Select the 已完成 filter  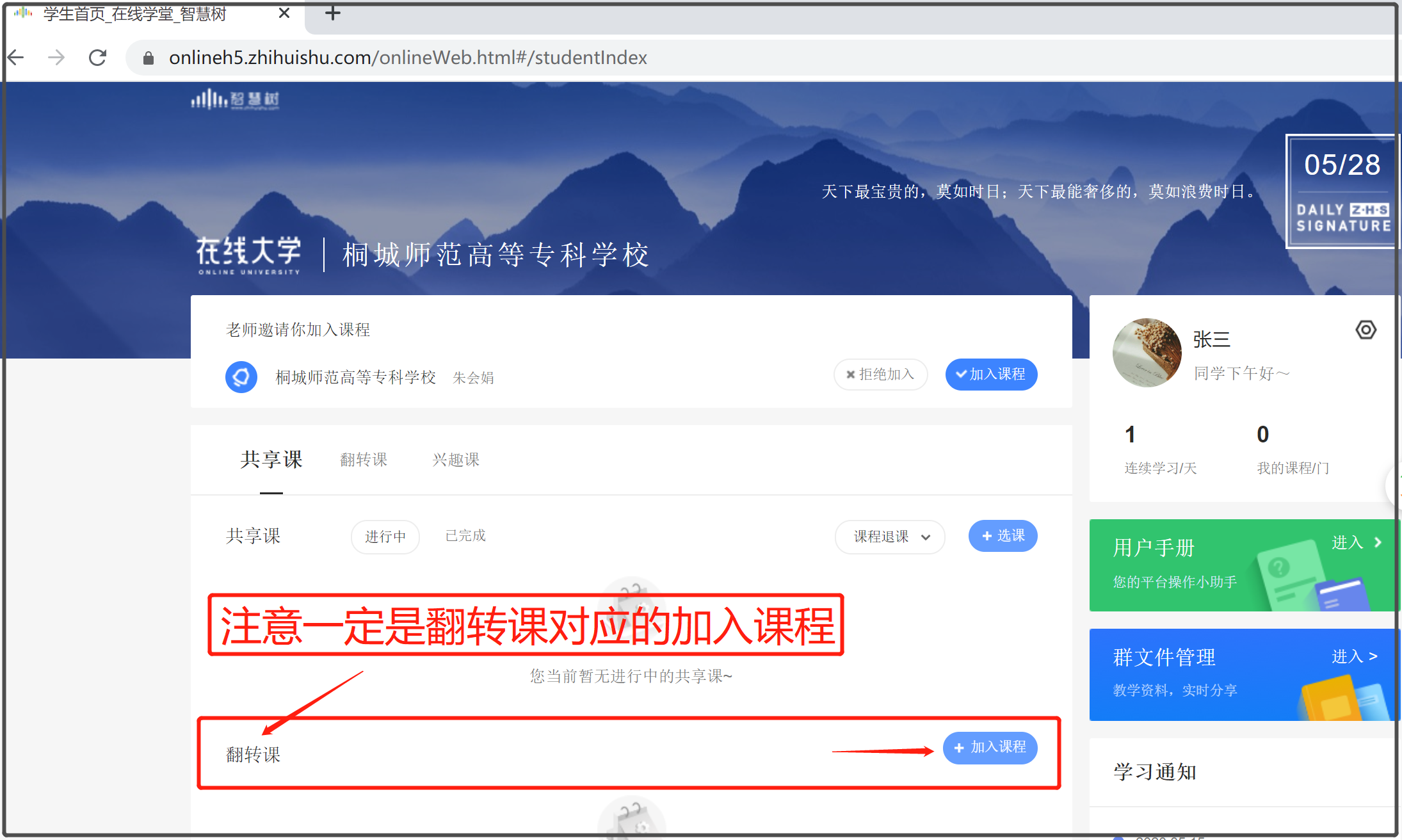tap(465, 535)
